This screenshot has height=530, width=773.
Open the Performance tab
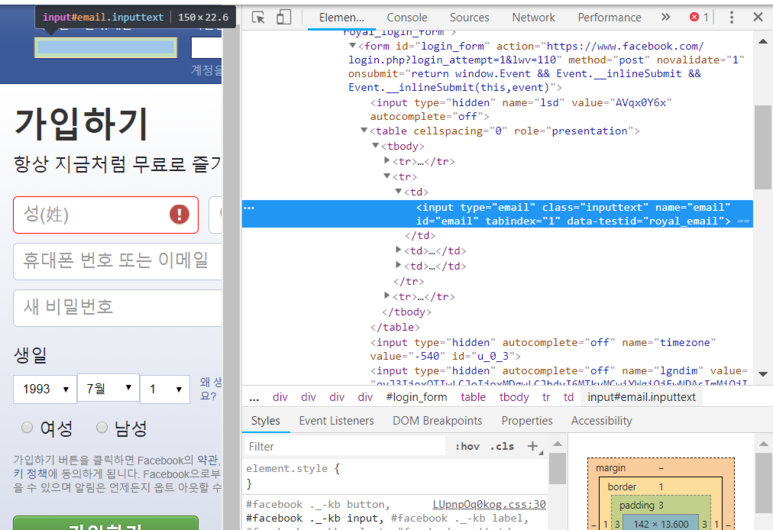pos(609,18)
